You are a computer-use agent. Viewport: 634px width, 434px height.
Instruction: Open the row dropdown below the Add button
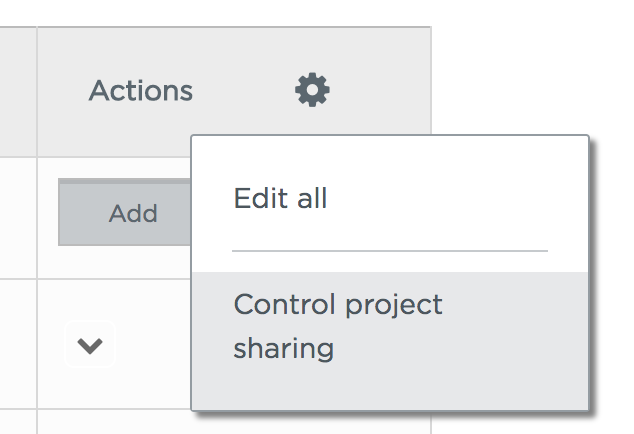tap(90, 345)
